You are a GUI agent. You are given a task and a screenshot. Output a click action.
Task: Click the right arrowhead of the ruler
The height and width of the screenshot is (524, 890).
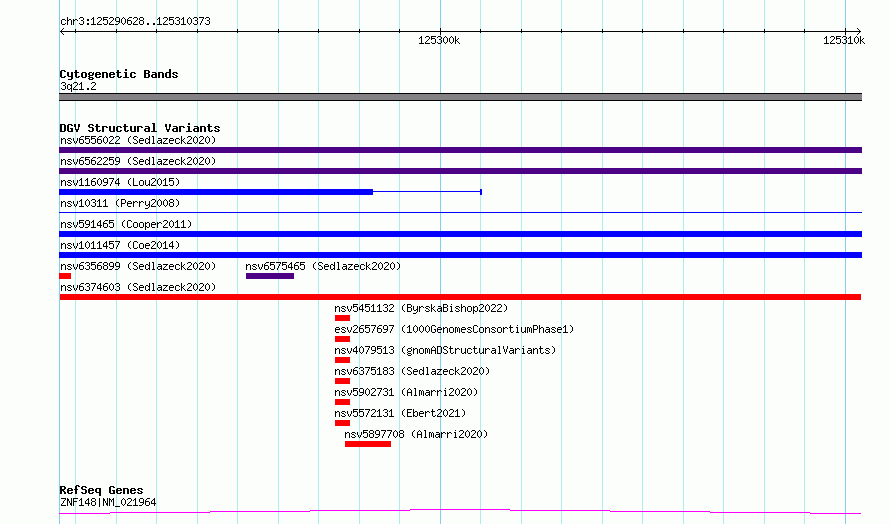[858, 31]
